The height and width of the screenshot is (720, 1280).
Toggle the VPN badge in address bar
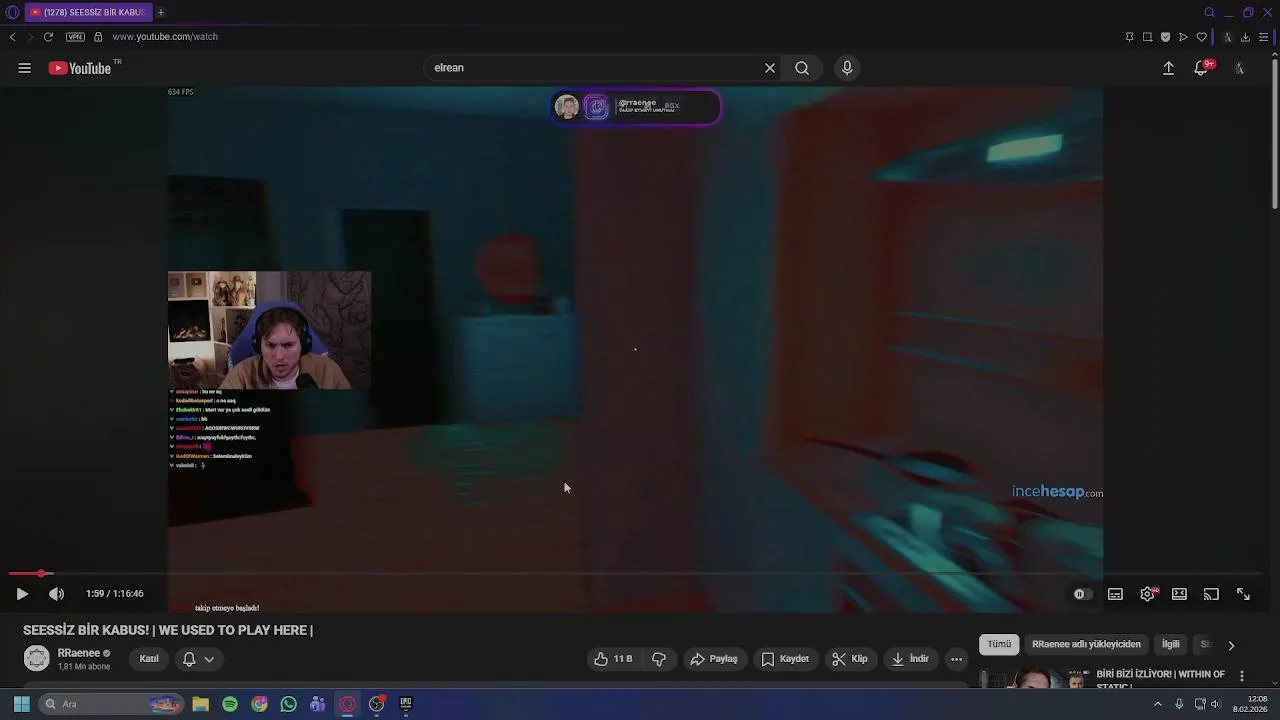tap(75, 37)
